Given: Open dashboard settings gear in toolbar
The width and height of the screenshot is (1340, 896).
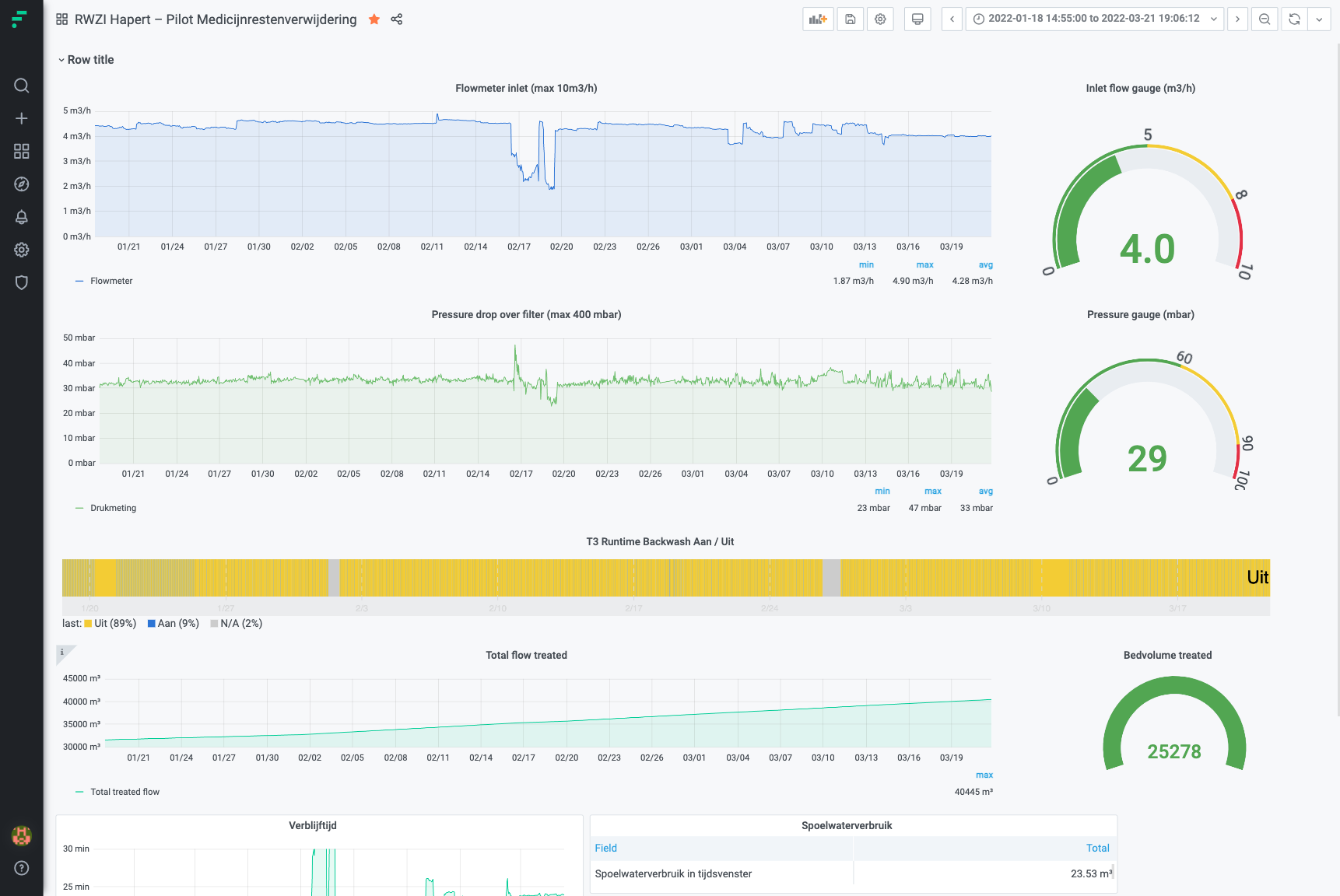Looking at the screenshot, I should pyautogui.click(x=880, y=19).
